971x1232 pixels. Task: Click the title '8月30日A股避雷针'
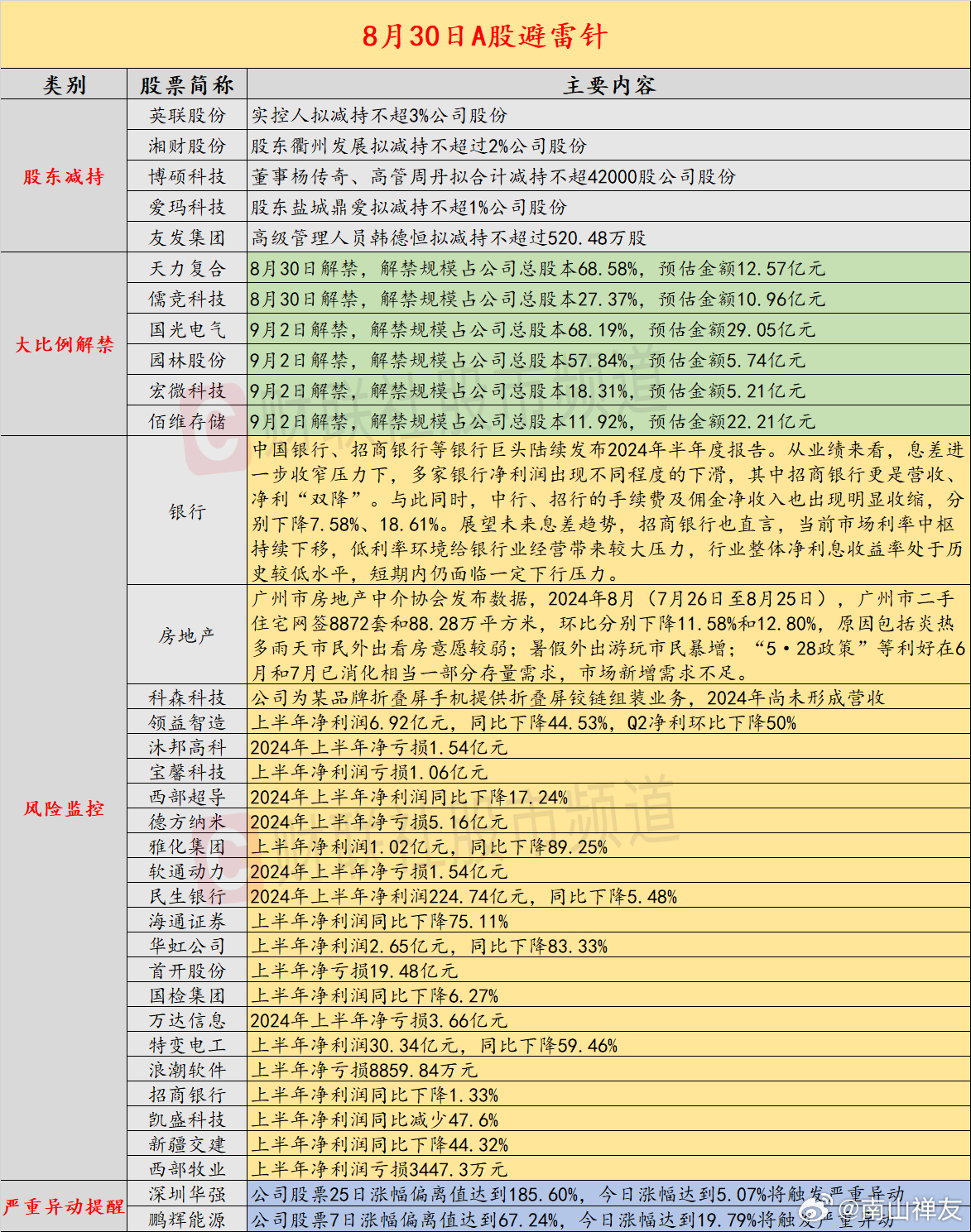[485, 36]
